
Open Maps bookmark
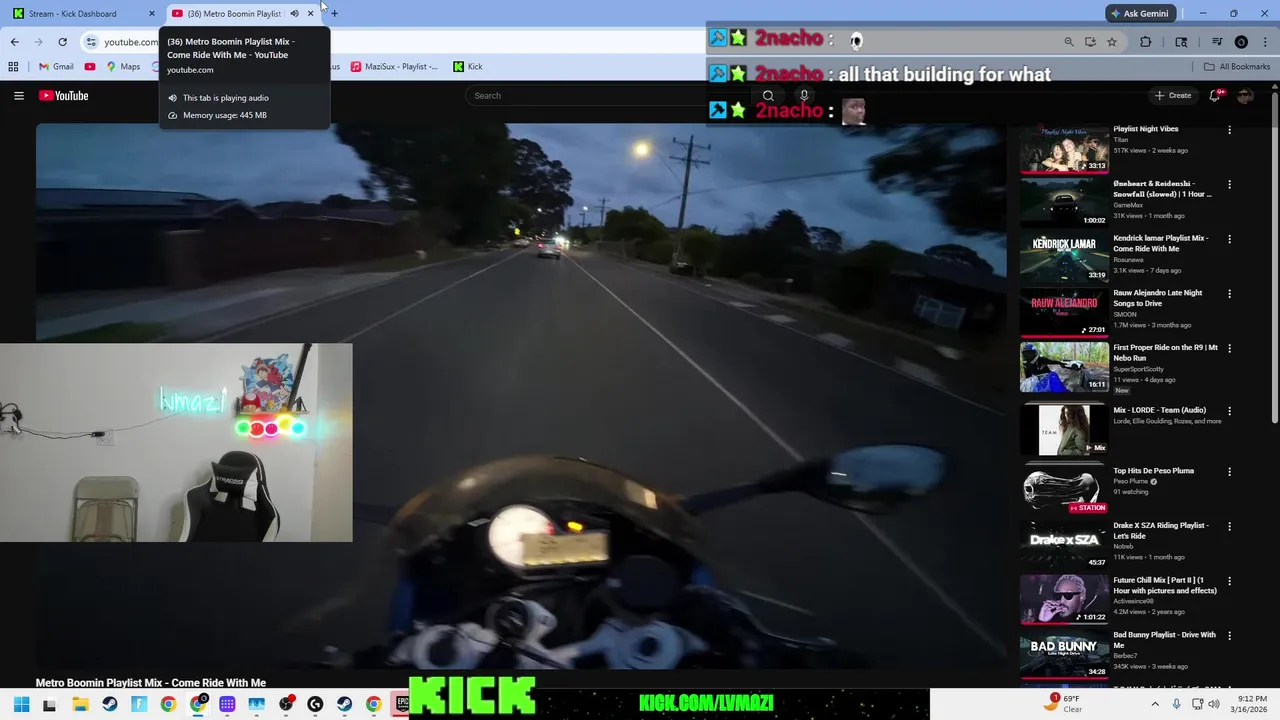tap(123, 67)
